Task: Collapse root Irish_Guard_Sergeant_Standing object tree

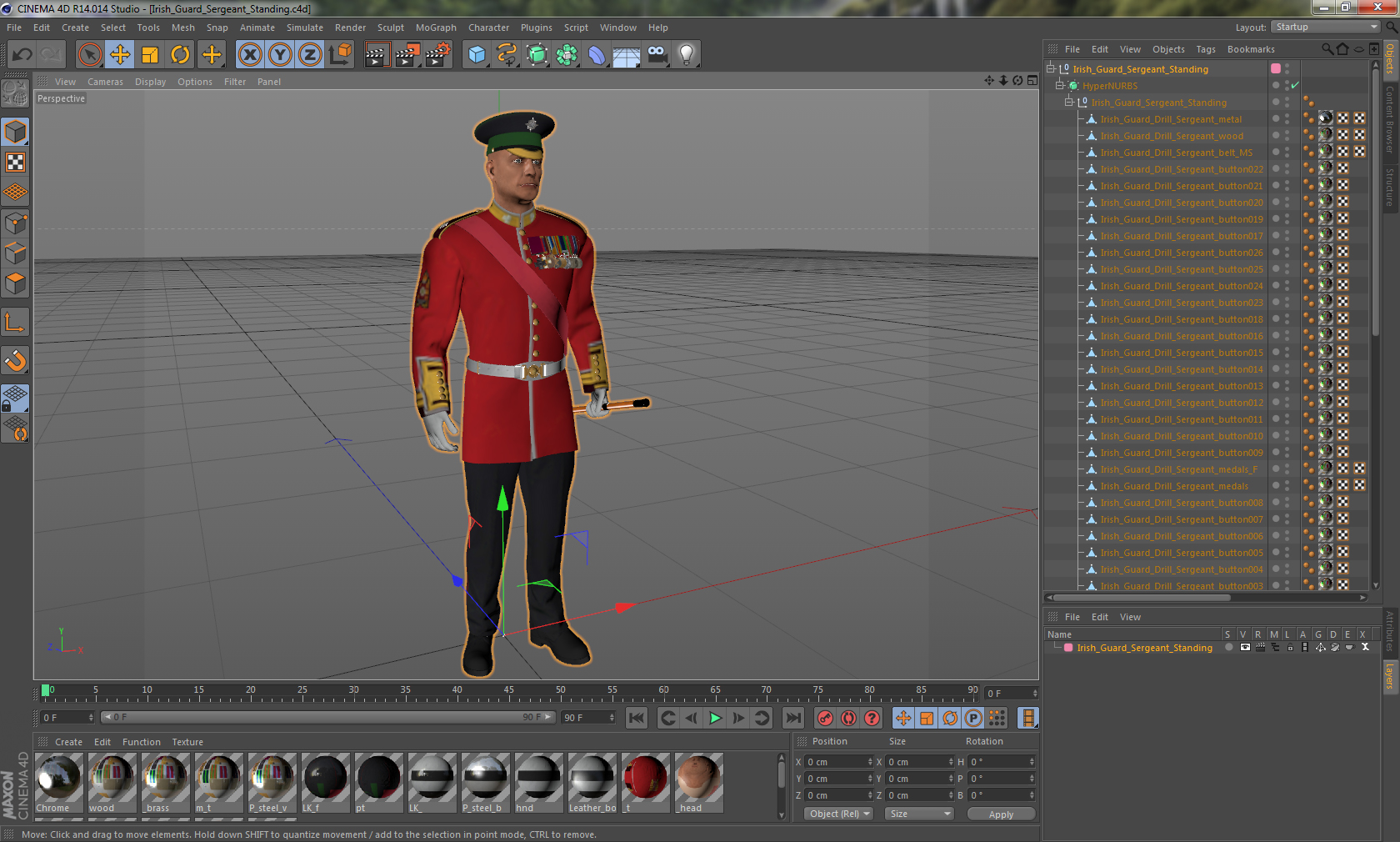Action: click(1051, 69)
